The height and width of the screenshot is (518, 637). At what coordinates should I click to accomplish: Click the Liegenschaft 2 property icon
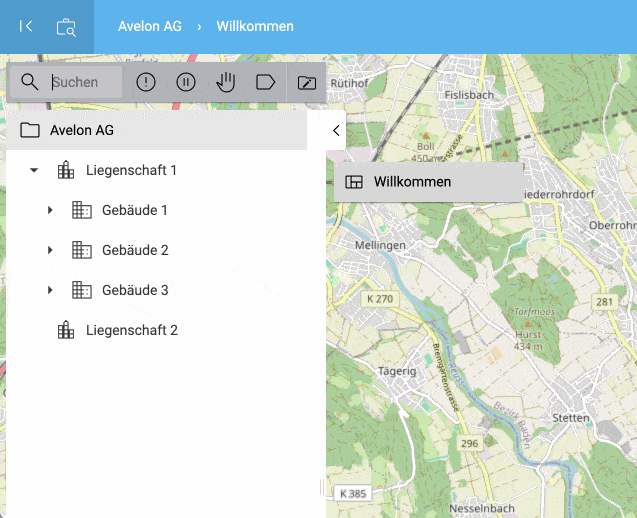66,330
